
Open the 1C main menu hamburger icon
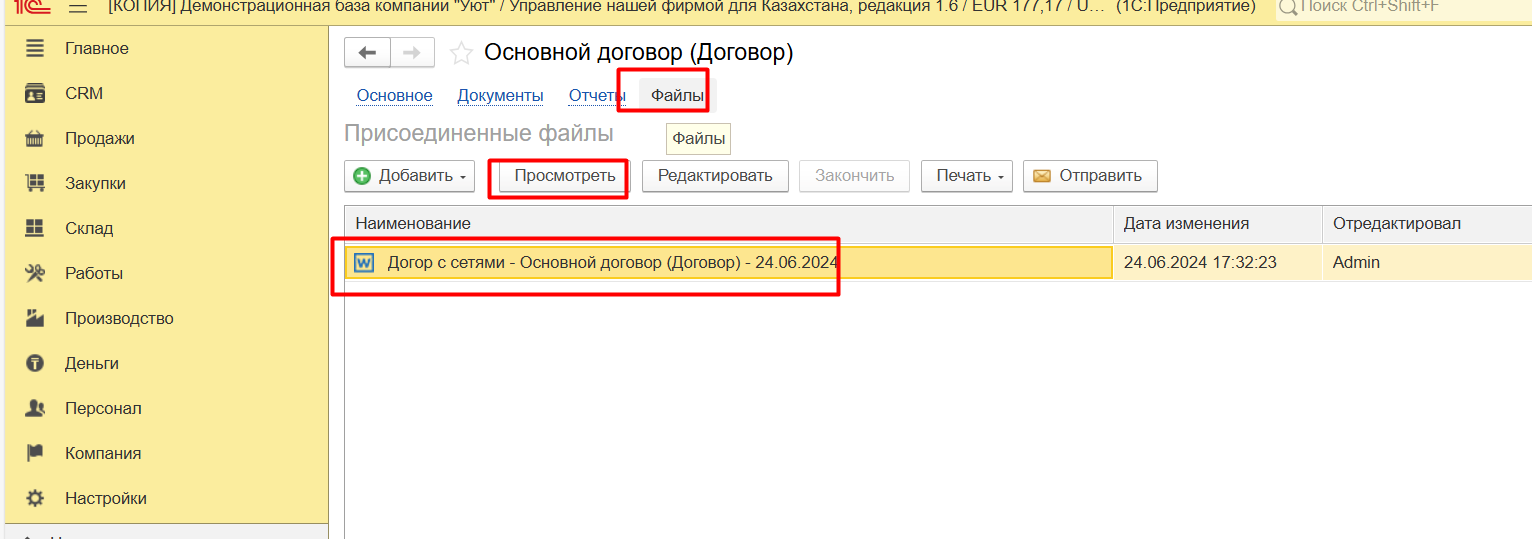click(x=78, y=7)
